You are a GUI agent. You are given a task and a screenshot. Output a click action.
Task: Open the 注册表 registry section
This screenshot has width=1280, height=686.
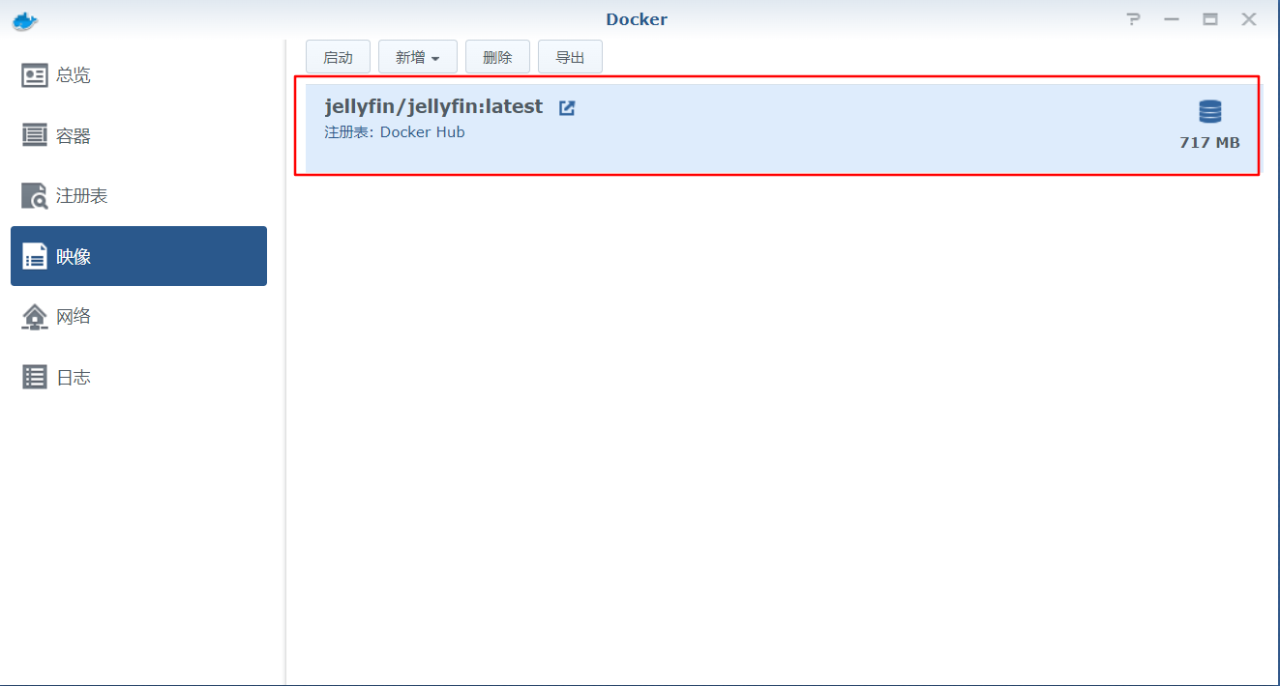pos(139,196)
